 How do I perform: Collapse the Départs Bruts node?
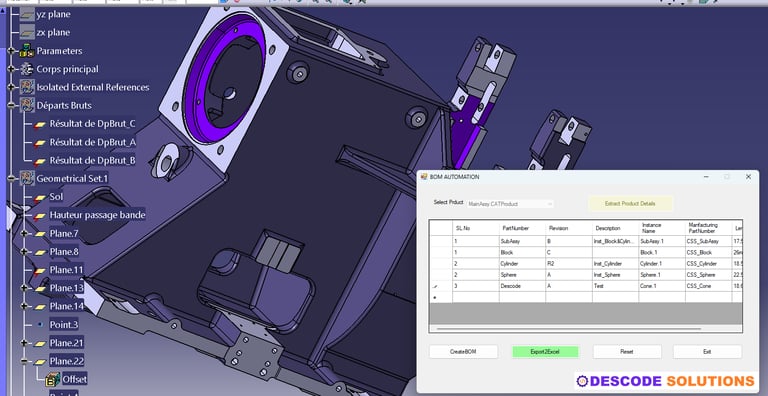tap(11, 105)
